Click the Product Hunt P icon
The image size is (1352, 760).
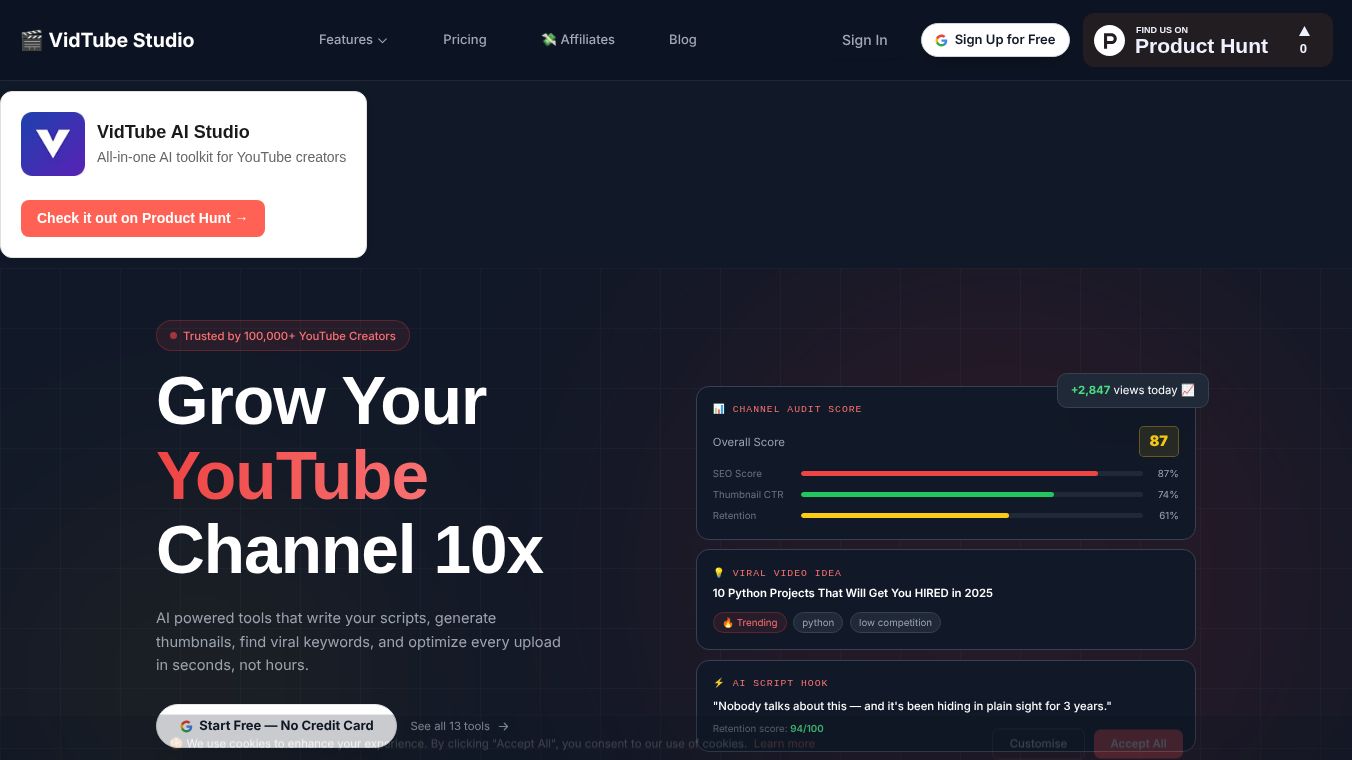coord(1109,40)
